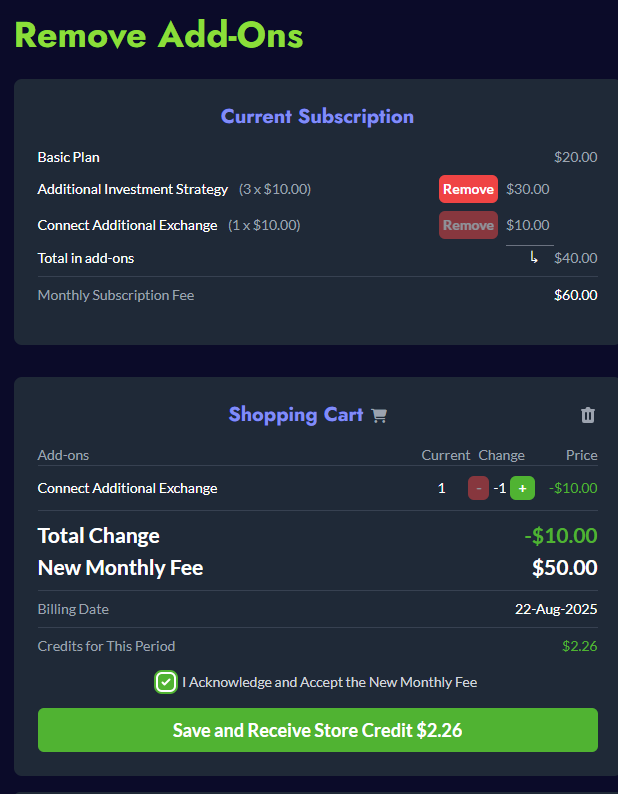Viewport: 618px width, 794px height.
Task: Click the arrow icon beside add-ons total
Action: (534, 258)
